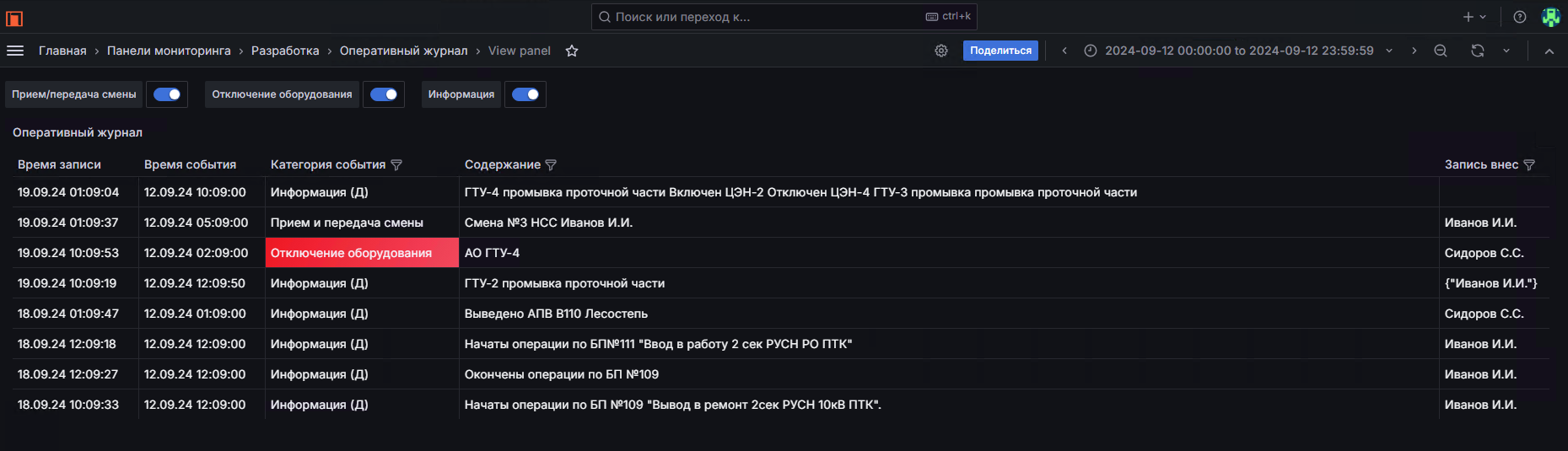This screenshot has height=451, width=1568.
Task: Go to Панели мониторинга breadcrumb
Action: (x=169, y=51)
